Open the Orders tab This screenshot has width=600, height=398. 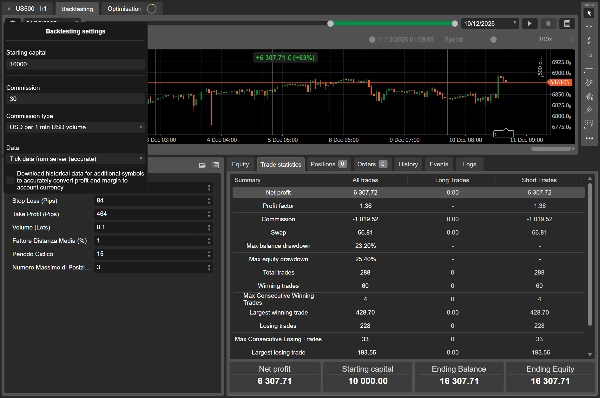tap(372, 164)
